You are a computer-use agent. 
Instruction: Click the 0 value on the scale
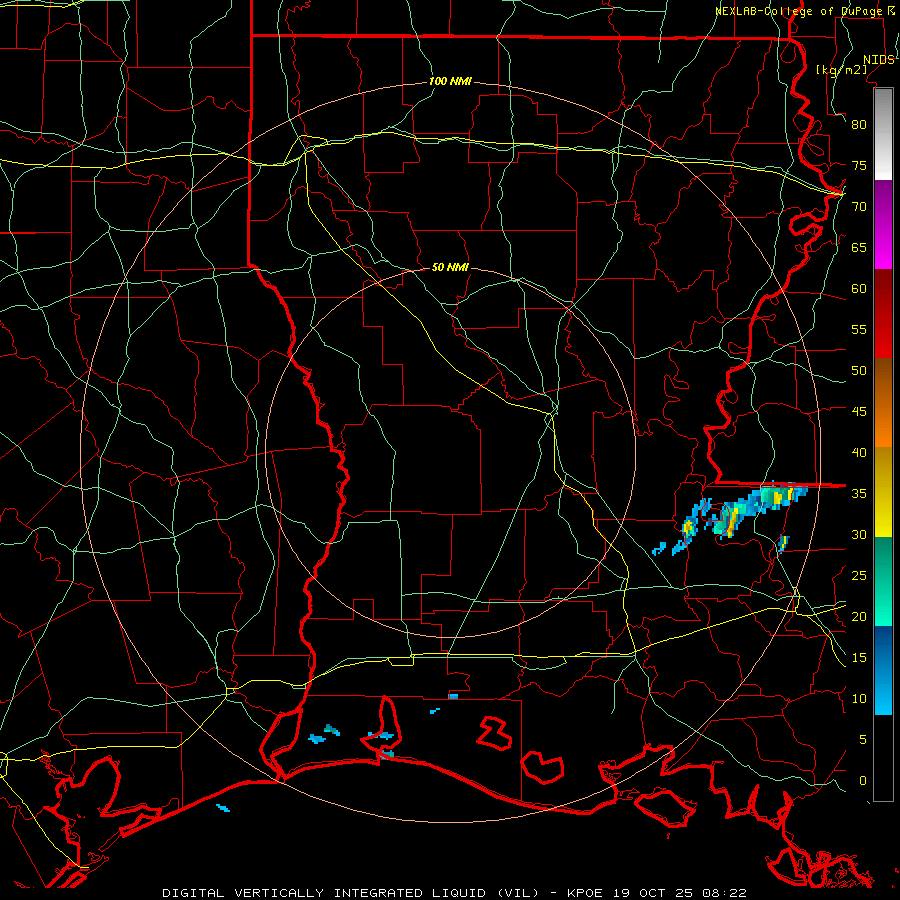pos(863,781)
